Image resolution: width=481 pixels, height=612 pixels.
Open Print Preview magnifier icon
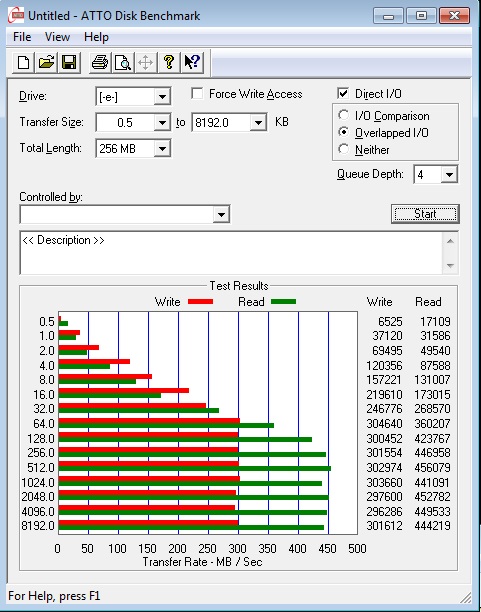point(123,62)
